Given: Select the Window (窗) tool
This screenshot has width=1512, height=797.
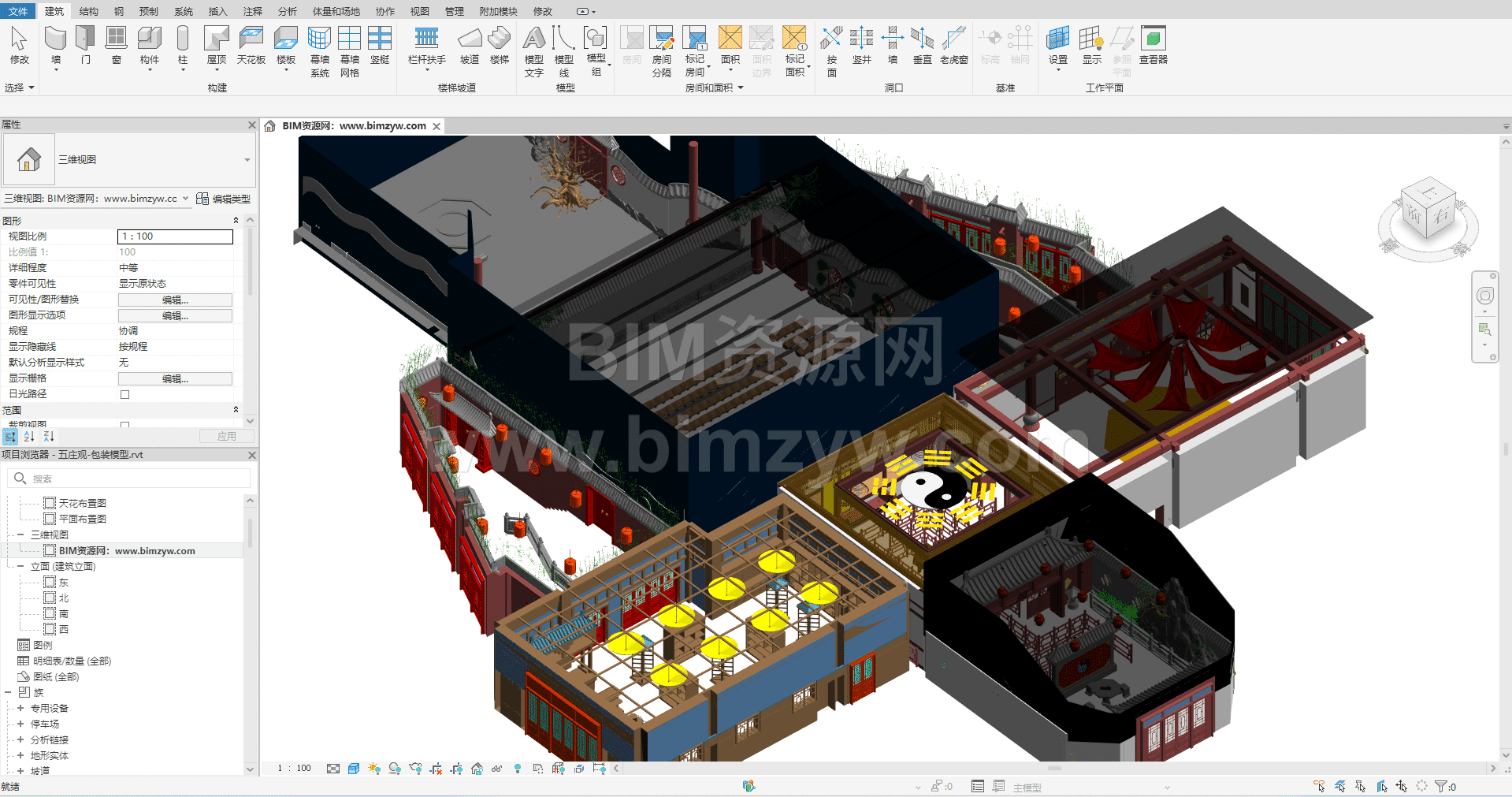Looking at the screenshot, I should point(116,46).
